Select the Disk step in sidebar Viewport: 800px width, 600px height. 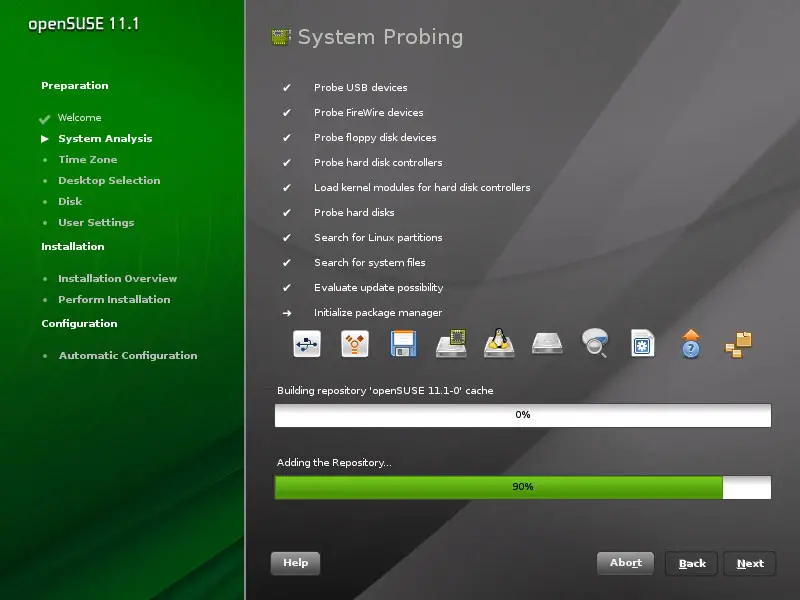point(70,202)
